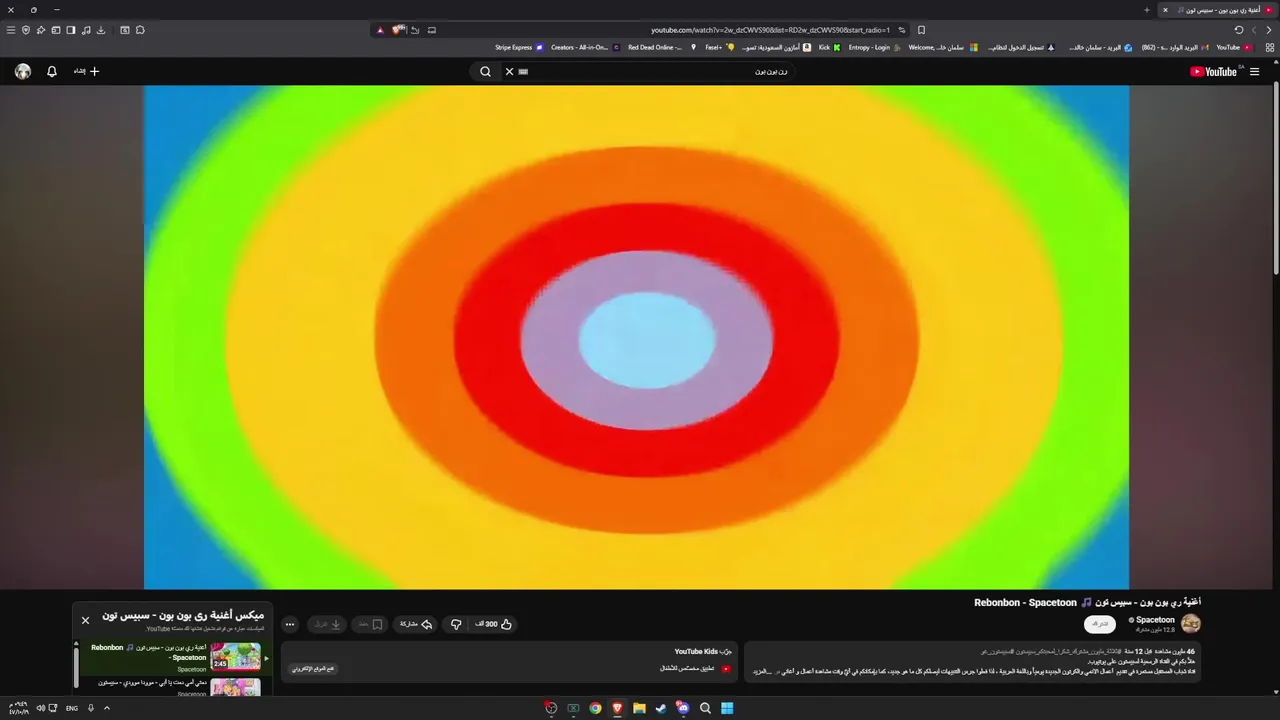Click the YouTube search magnifier button
This screenshot has width=1280, height=720.
pos(485,72)
